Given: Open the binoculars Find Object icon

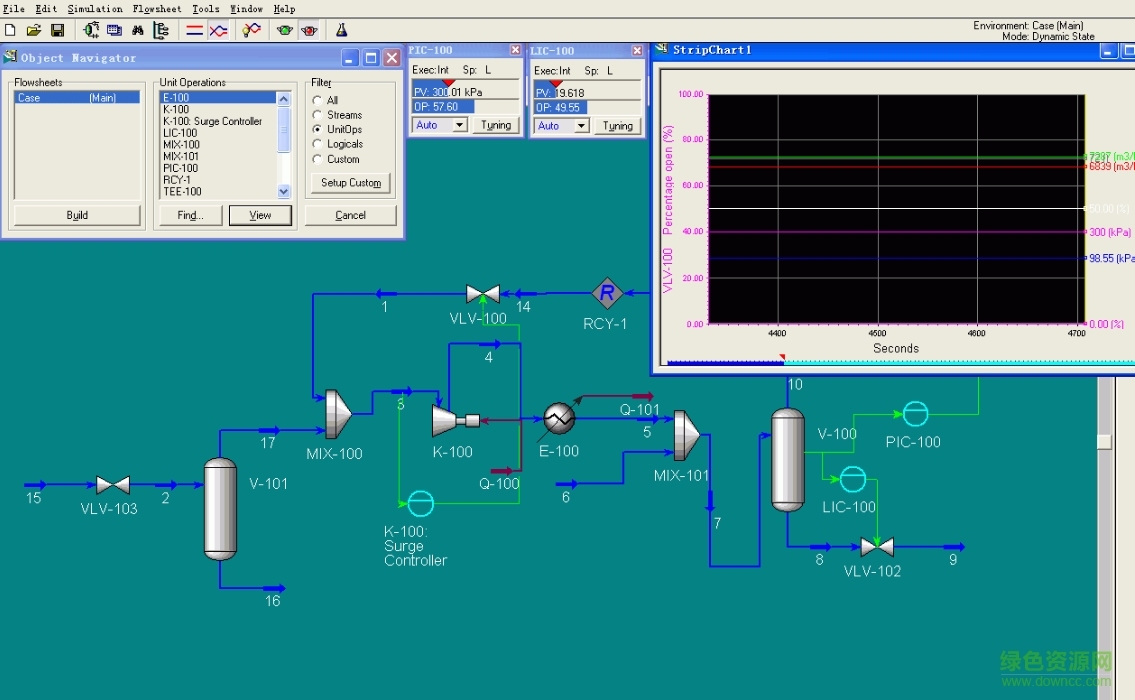Looking at the screenshot, I should (137, 31).
